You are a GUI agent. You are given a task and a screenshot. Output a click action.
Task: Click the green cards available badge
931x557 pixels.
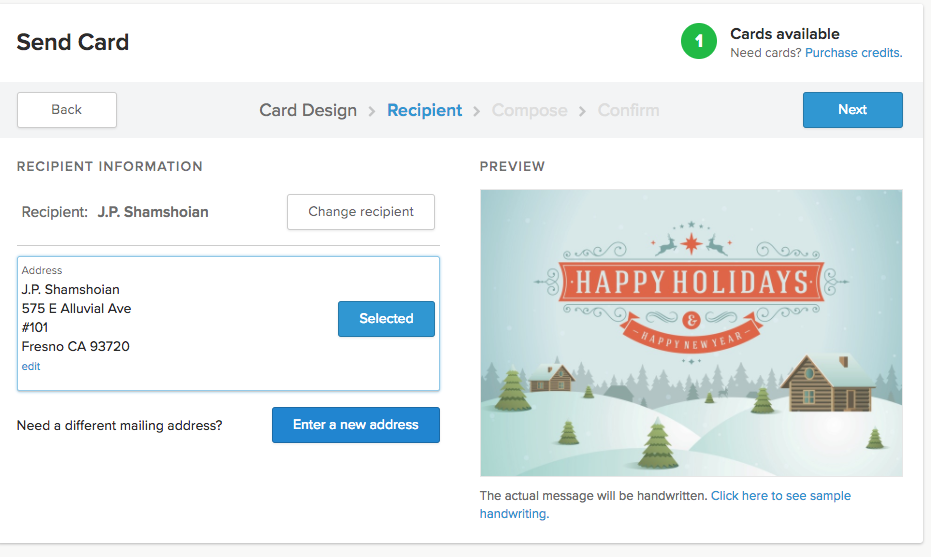(699, 41)
